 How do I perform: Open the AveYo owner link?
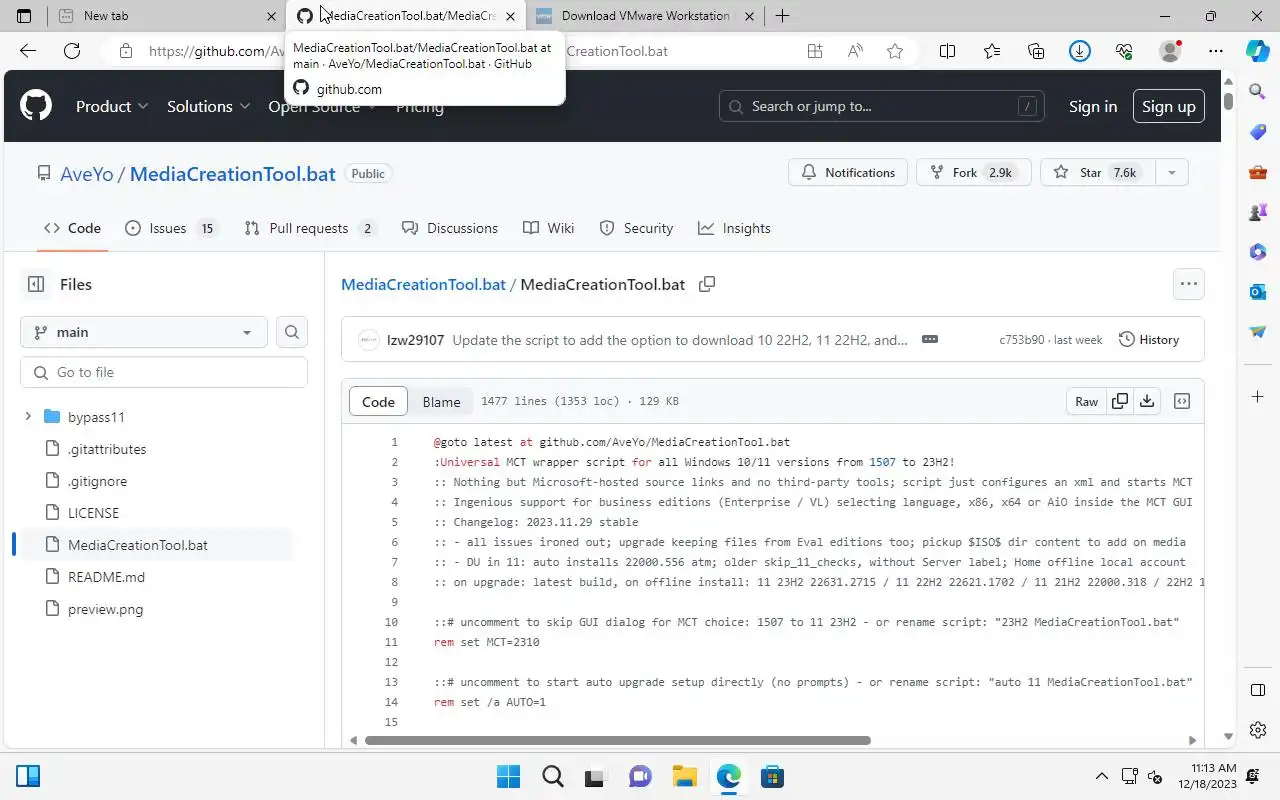coord(87,173)
